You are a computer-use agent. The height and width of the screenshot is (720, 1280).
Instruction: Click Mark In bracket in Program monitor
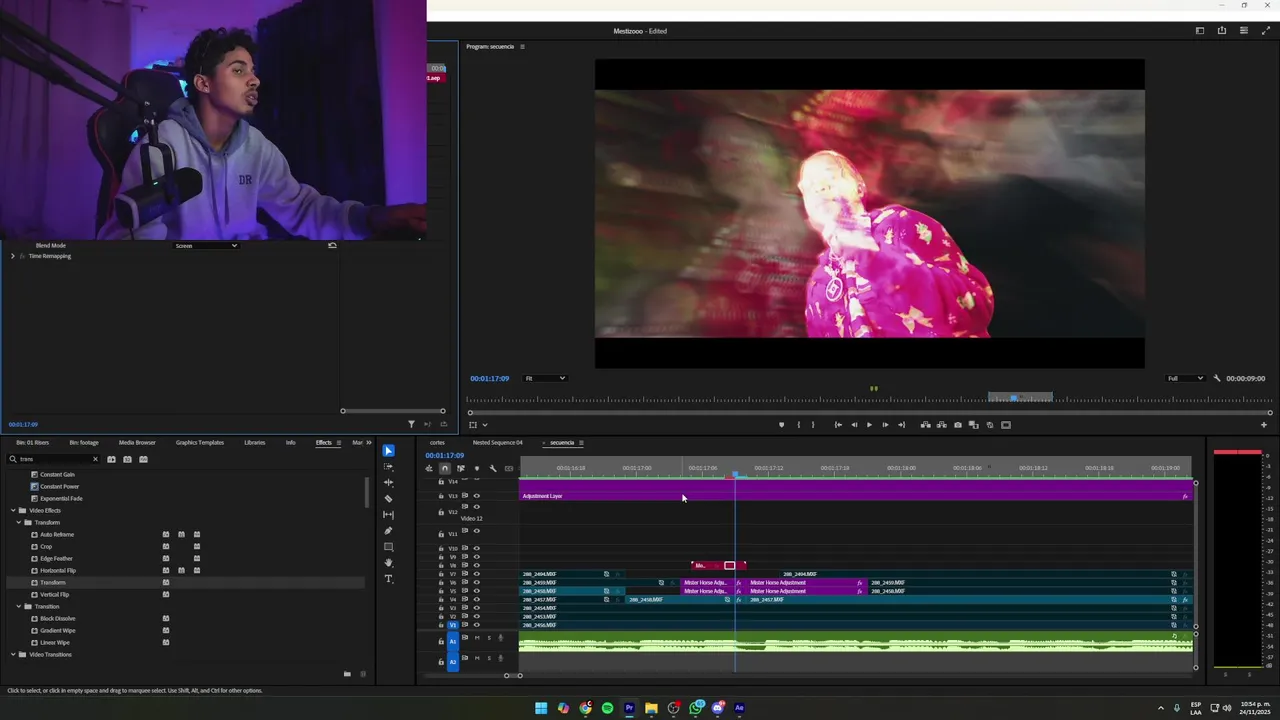[x=798, y=425]
